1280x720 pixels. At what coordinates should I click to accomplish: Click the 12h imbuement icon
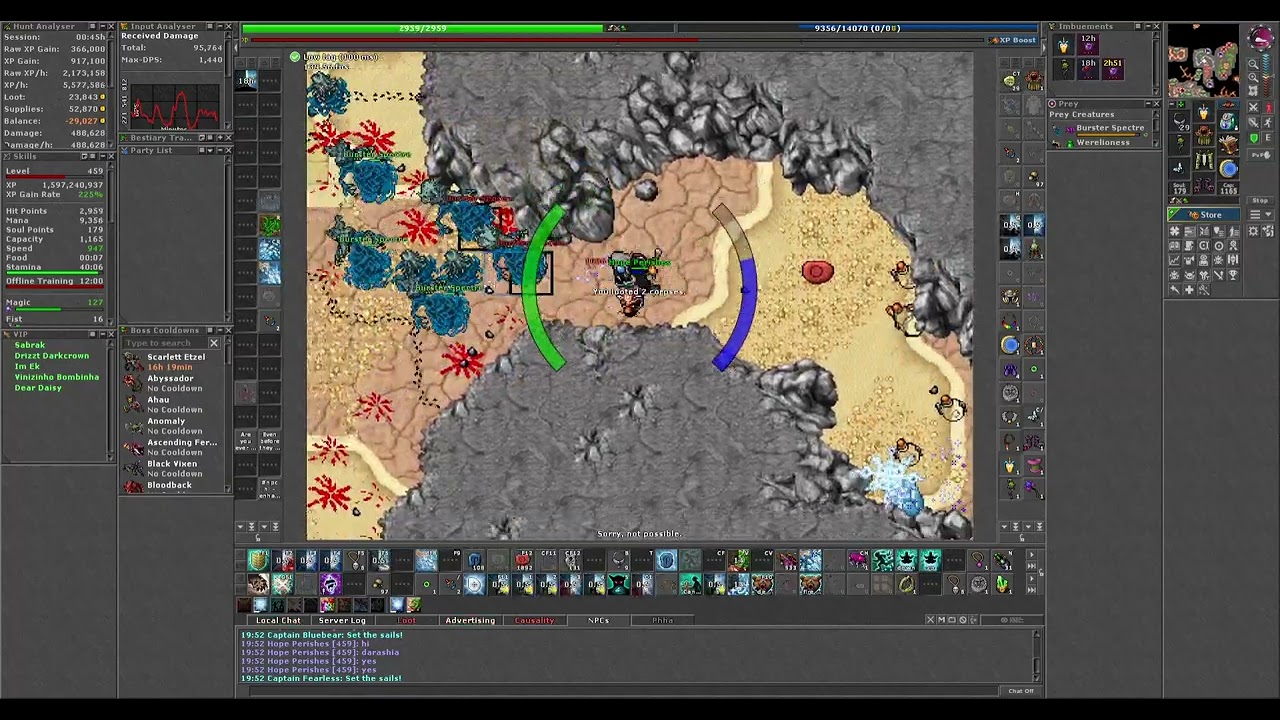(1087, 43)
